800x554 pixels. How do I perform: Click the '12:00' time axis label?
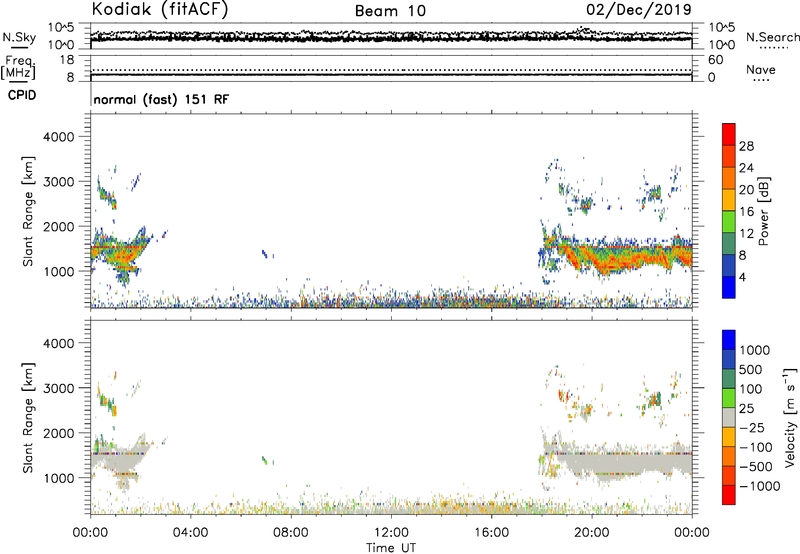[391, 533]
